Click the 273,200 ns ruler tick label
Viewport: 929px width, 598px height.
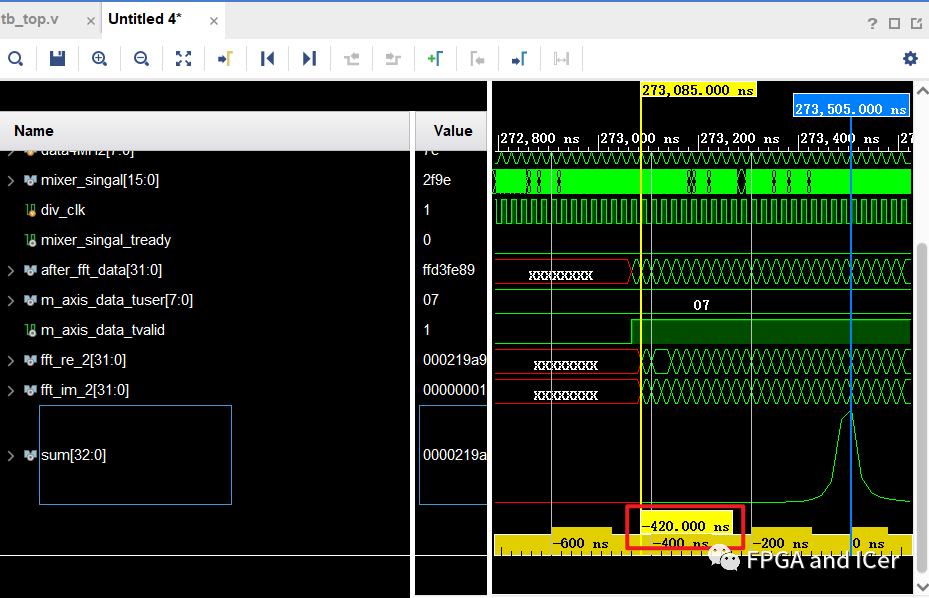point(739,139)
